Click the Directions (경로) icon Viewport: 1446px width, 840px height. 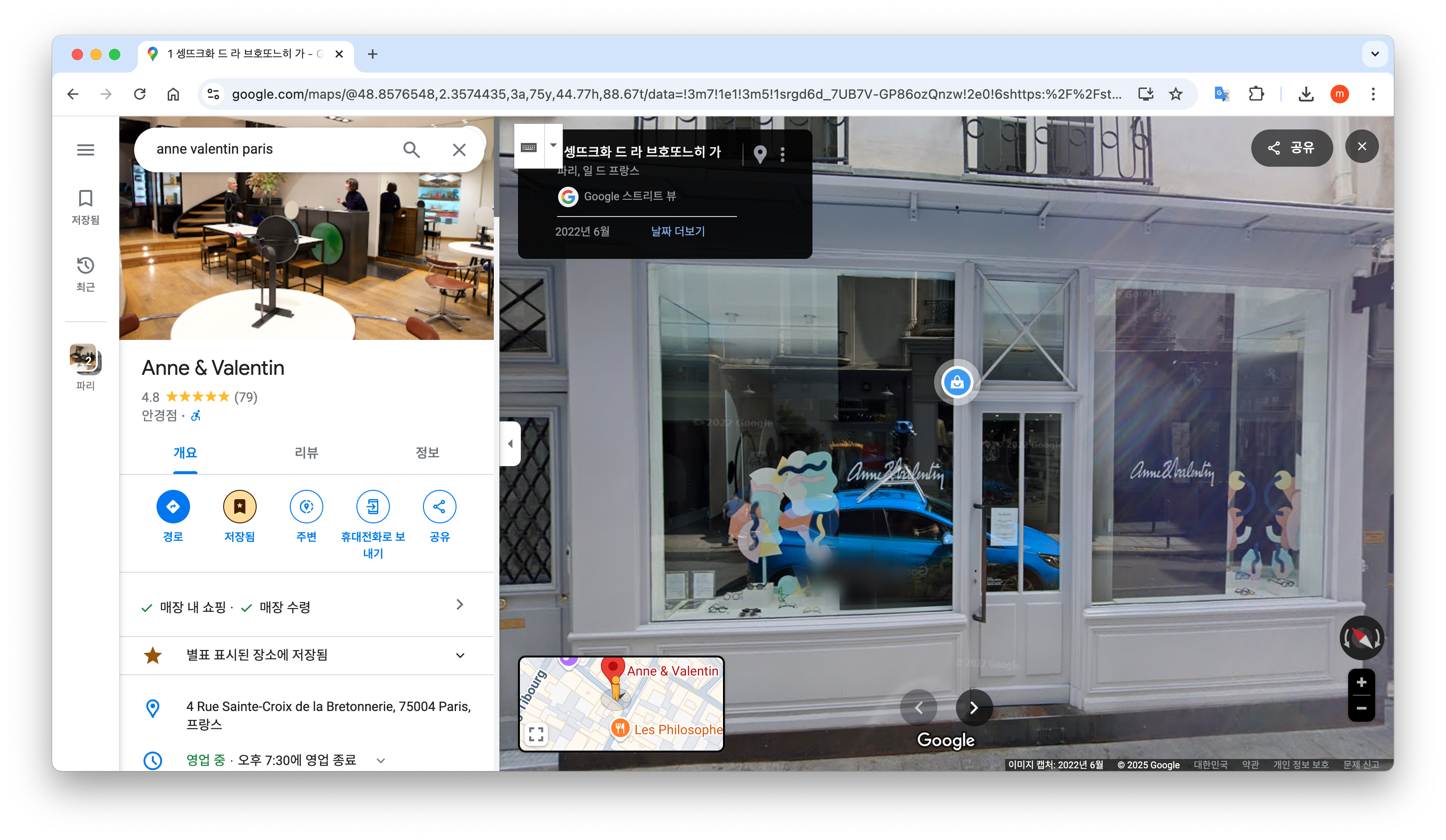[x=173, y=506]
